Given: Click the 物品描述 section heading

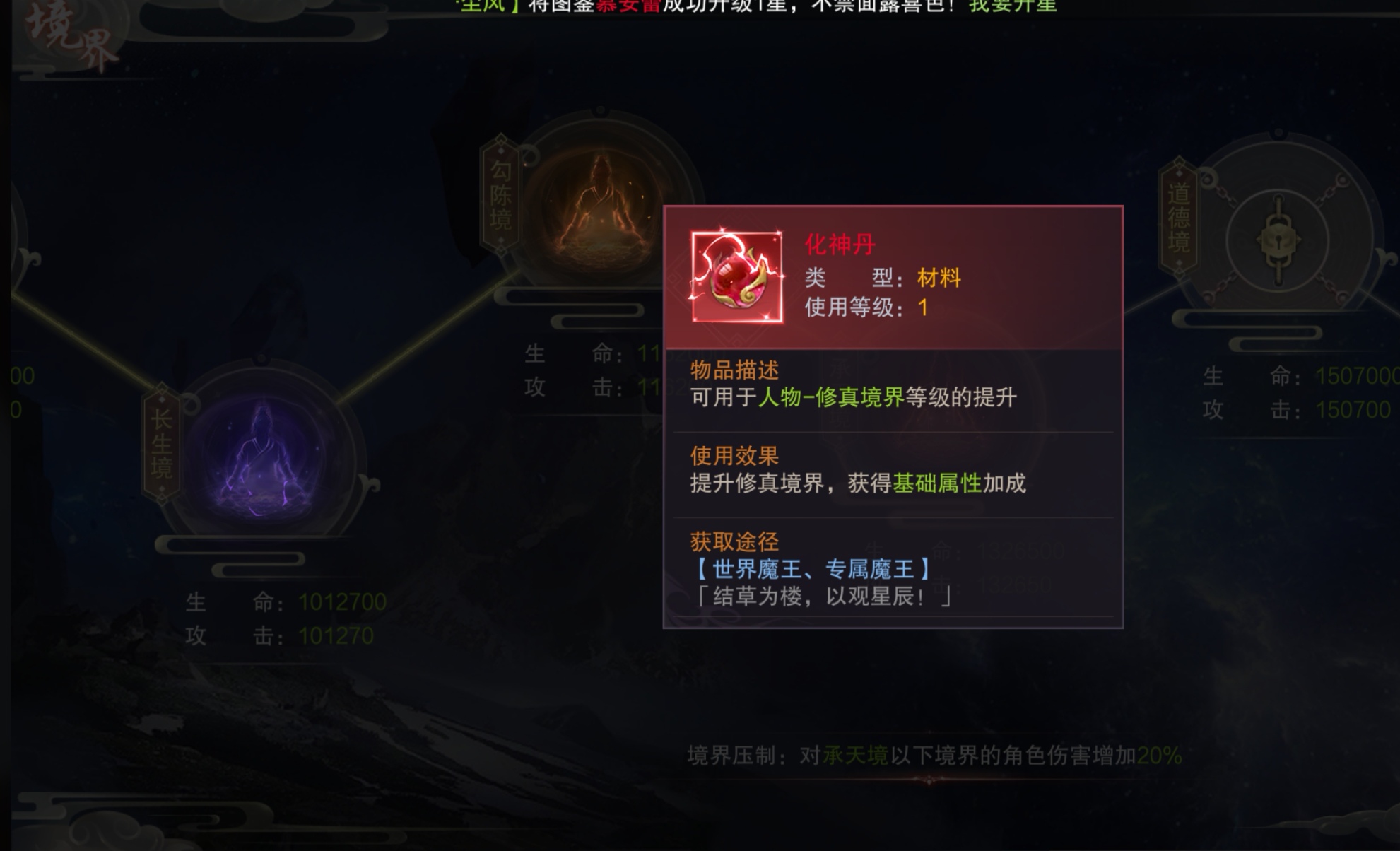Looking at the screenshot, I should pos(734,370).
